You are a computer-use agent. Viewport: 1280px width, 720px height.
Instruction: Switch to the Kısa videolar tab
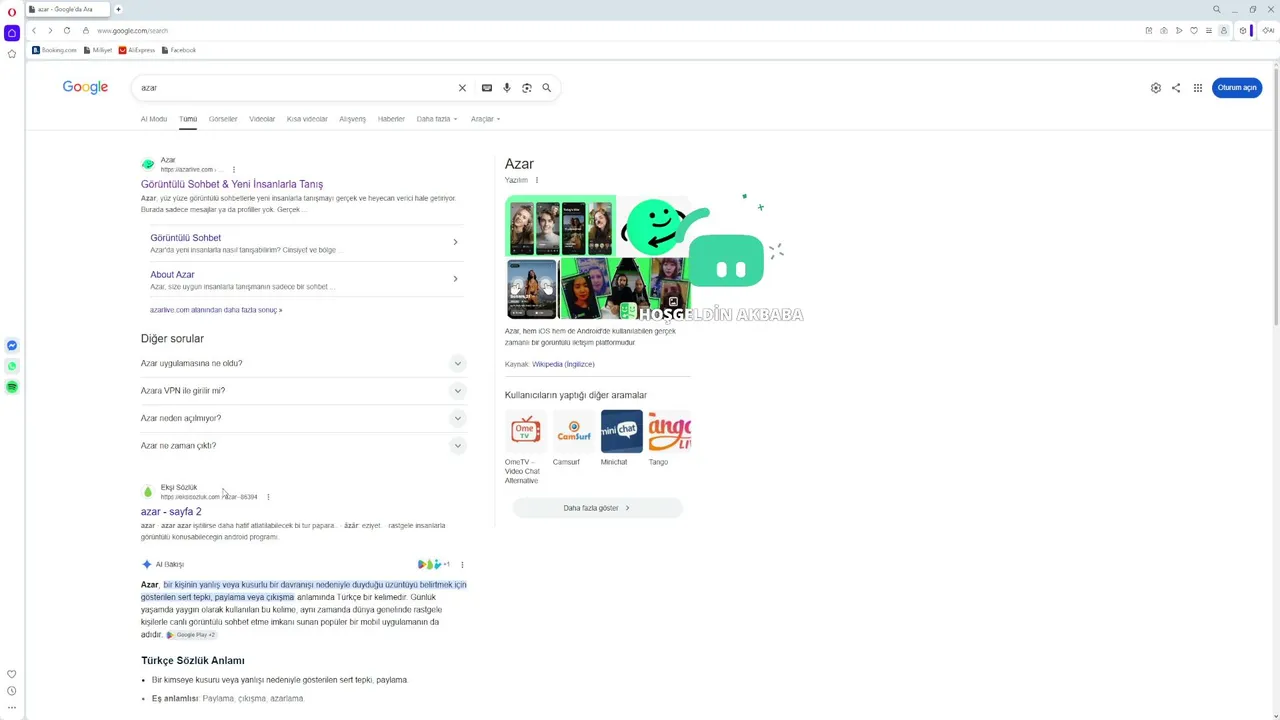click(307, 119)
